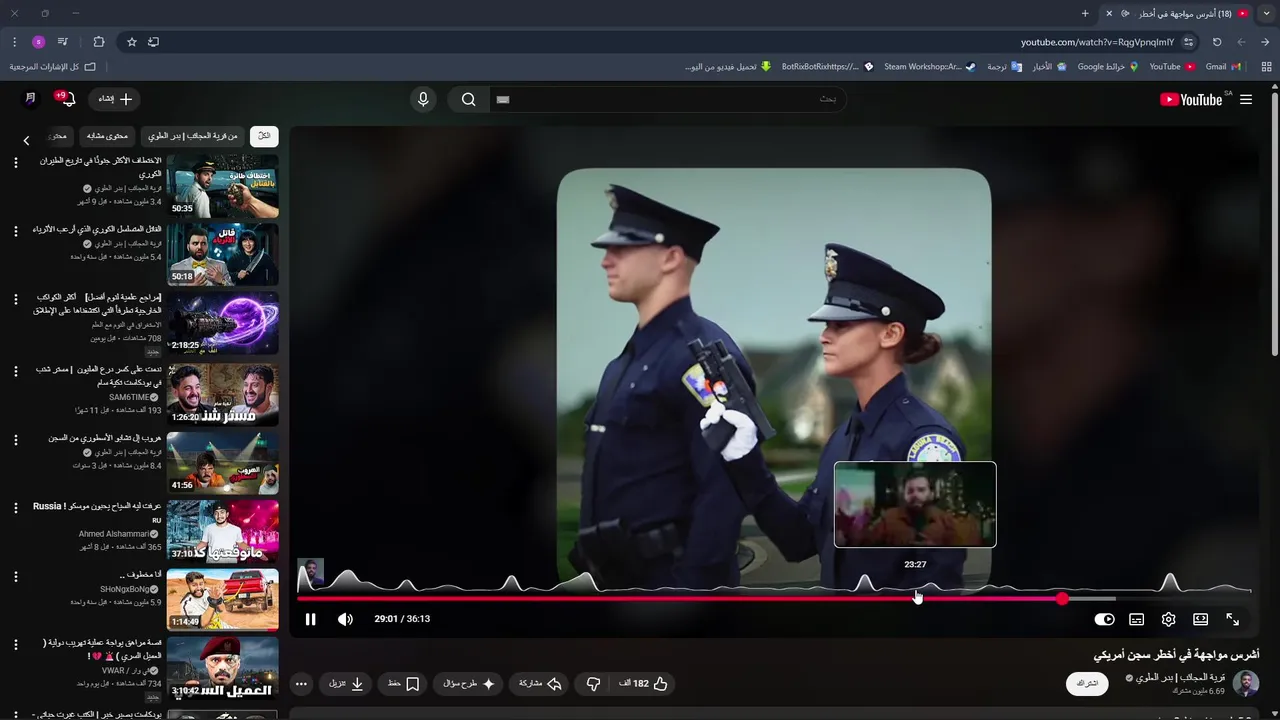Open the 50:18 serial killer video thumbnail
The image size is (1280, 720).
point(222,254)
